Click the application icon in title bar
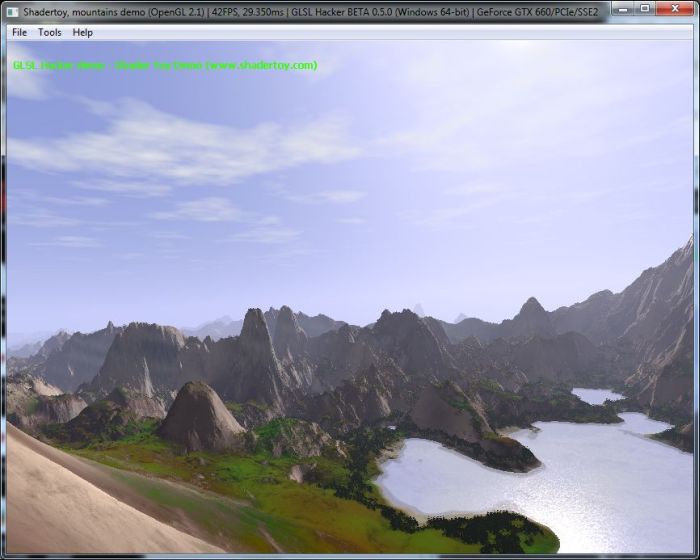Image resolution: width=700 pixels, height=560 pixels. 13,12
